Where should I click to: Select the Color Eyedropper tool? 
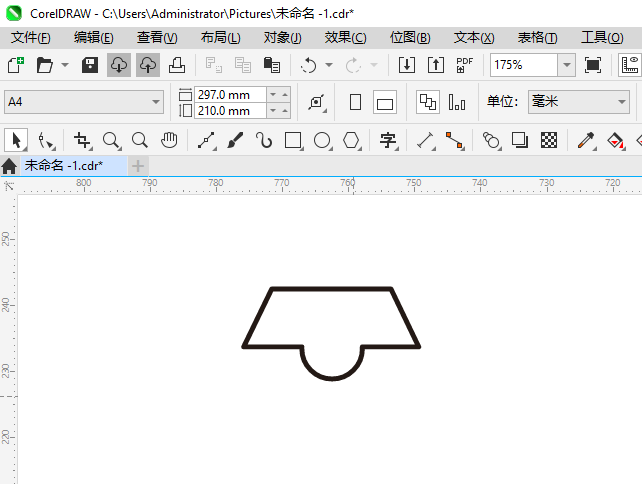[x=586, y=140]
